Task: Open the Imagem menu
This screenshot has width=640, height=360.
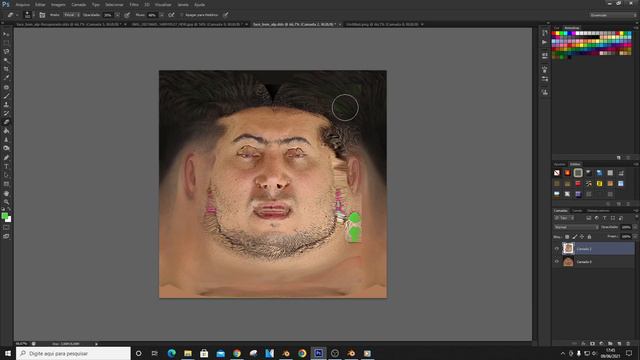Action: click(x=58, y=4)
